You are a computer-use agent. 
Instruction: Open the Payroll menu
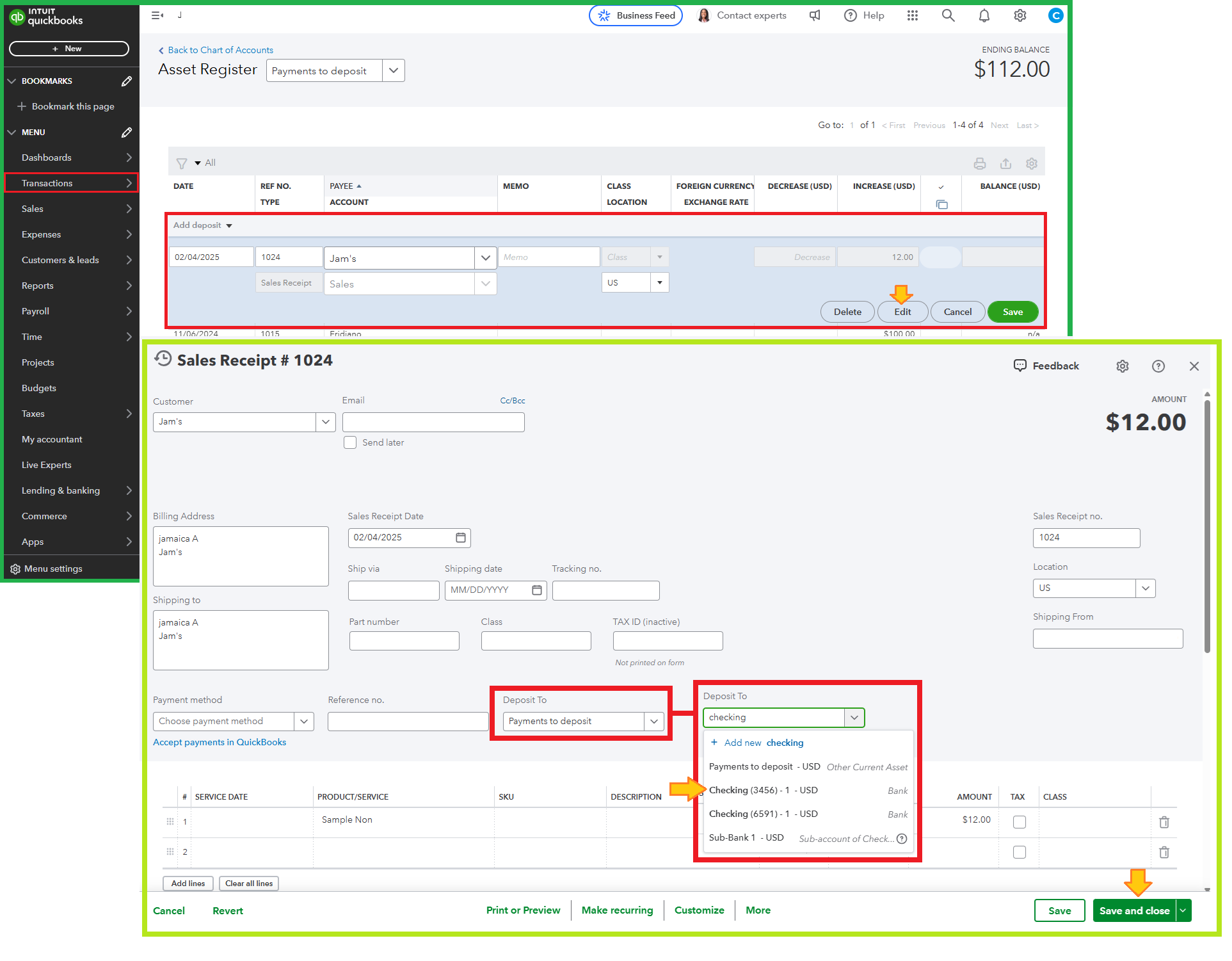click(x=71, y=311)
